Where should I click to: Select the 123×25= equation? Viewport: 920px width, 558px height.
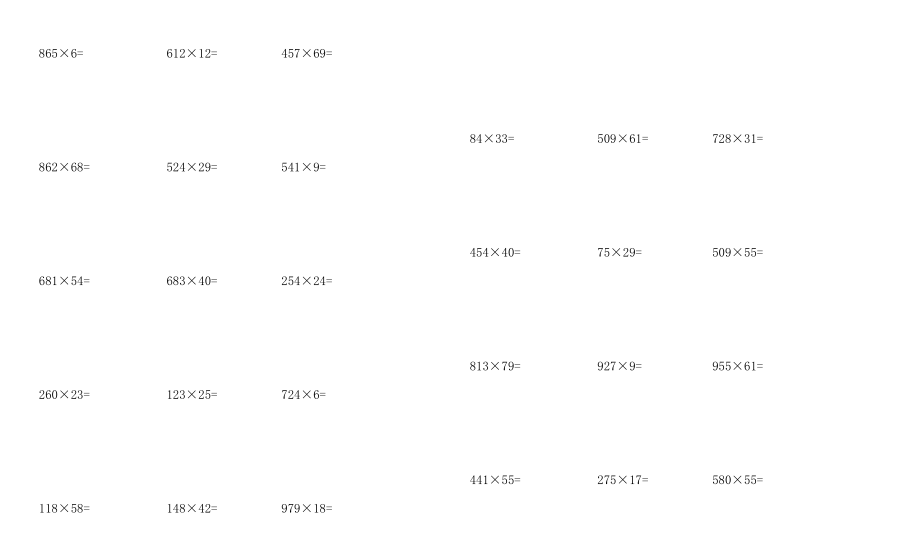tap(191, 395)
